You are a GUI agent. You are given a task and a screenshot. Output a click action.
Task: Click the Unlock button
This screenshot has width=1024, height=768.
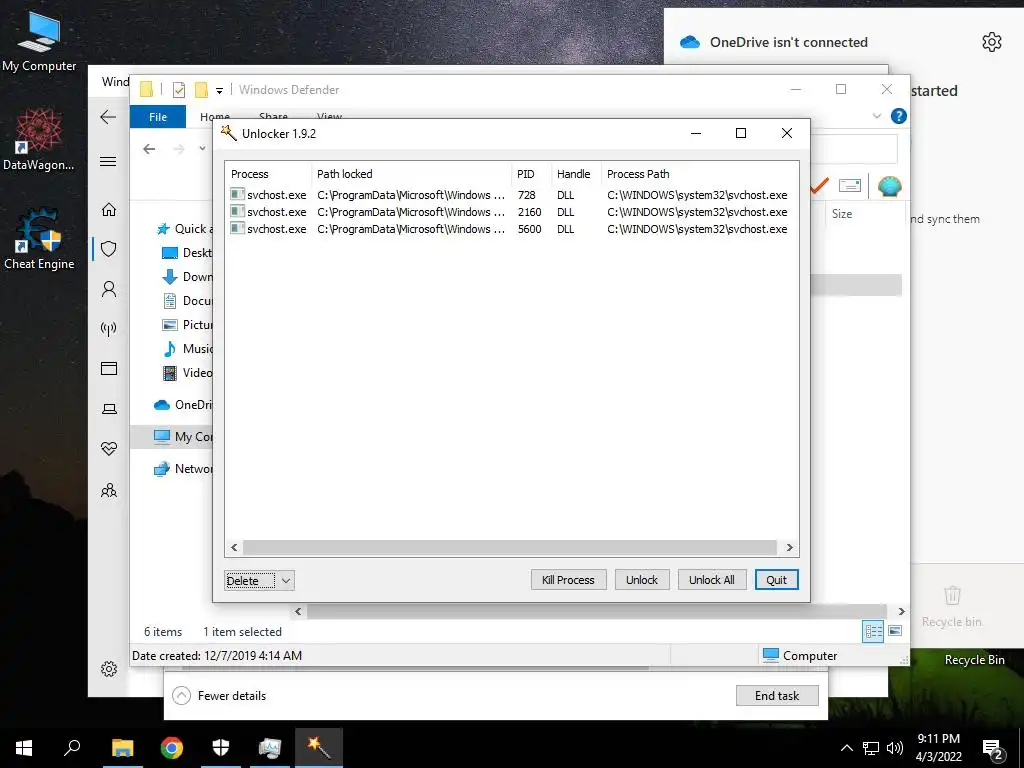click(x=642, y=580)
